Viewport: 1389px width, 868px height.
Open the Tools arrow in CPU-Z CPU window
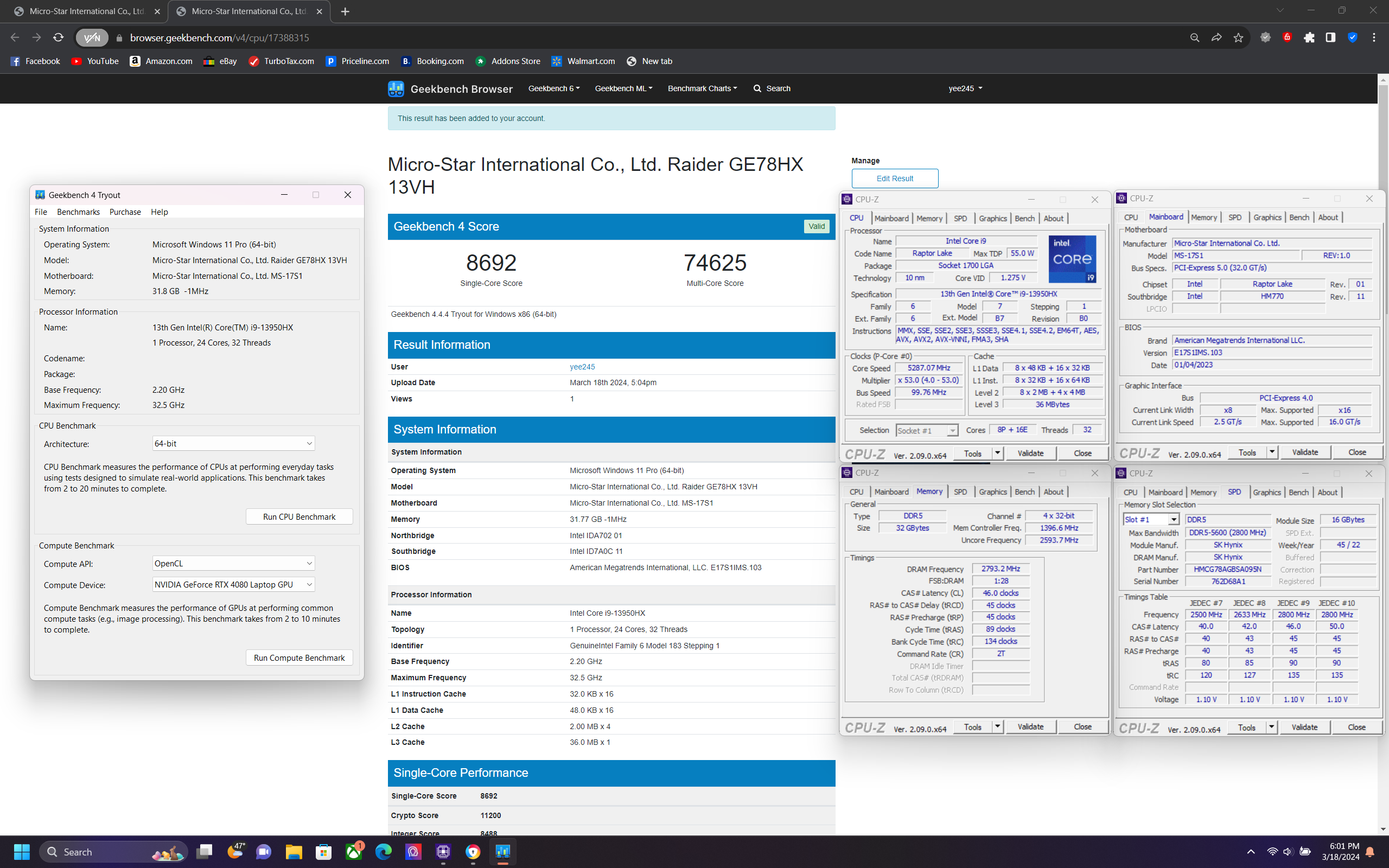point(998,453)
